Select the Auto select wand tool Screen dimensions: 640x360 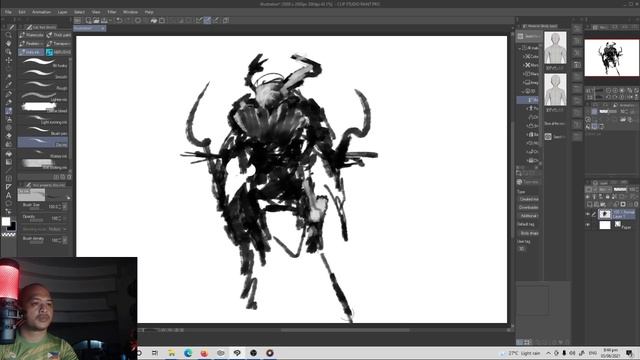pyautogui.click(x=9, y=77)
